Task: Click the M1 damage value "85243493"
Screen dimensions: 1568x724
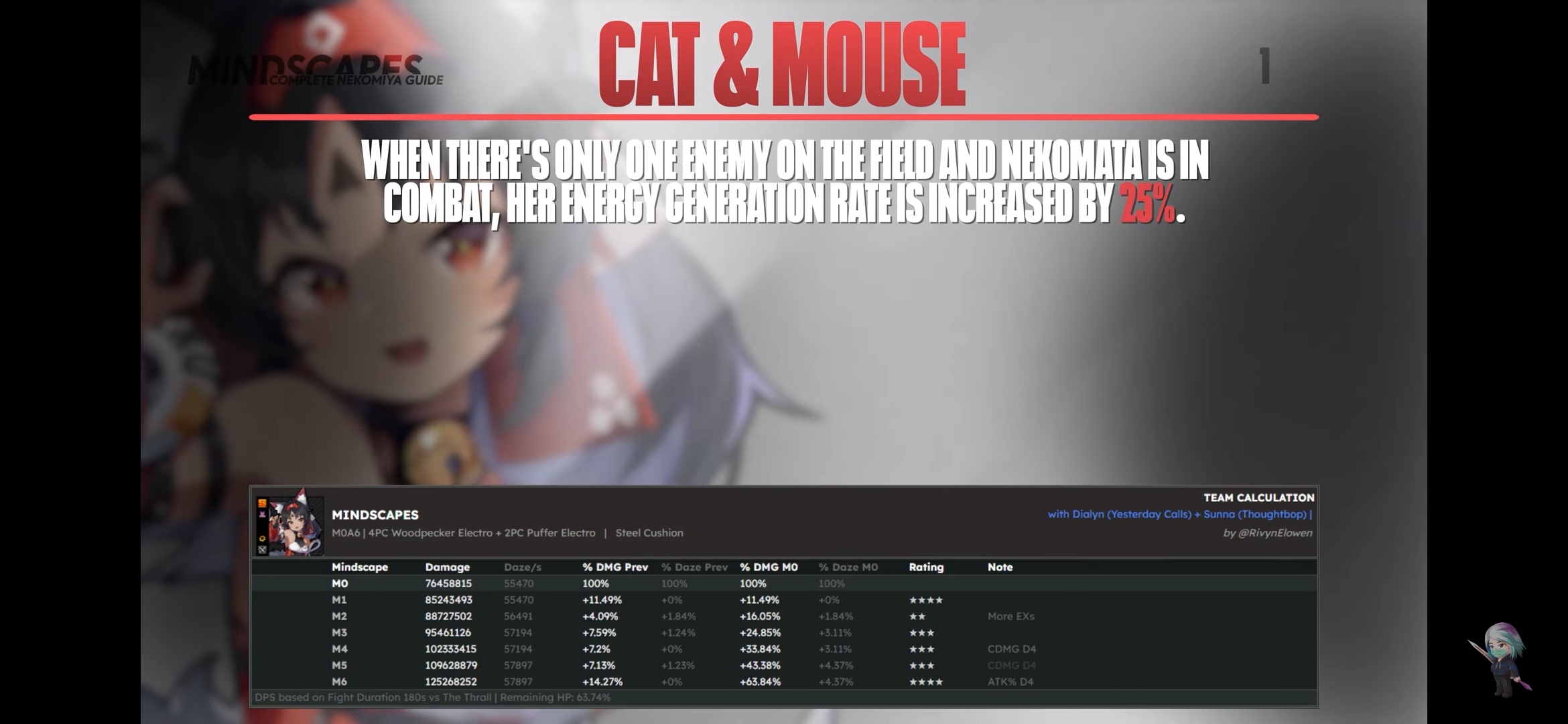Action: tap(448, 600)
